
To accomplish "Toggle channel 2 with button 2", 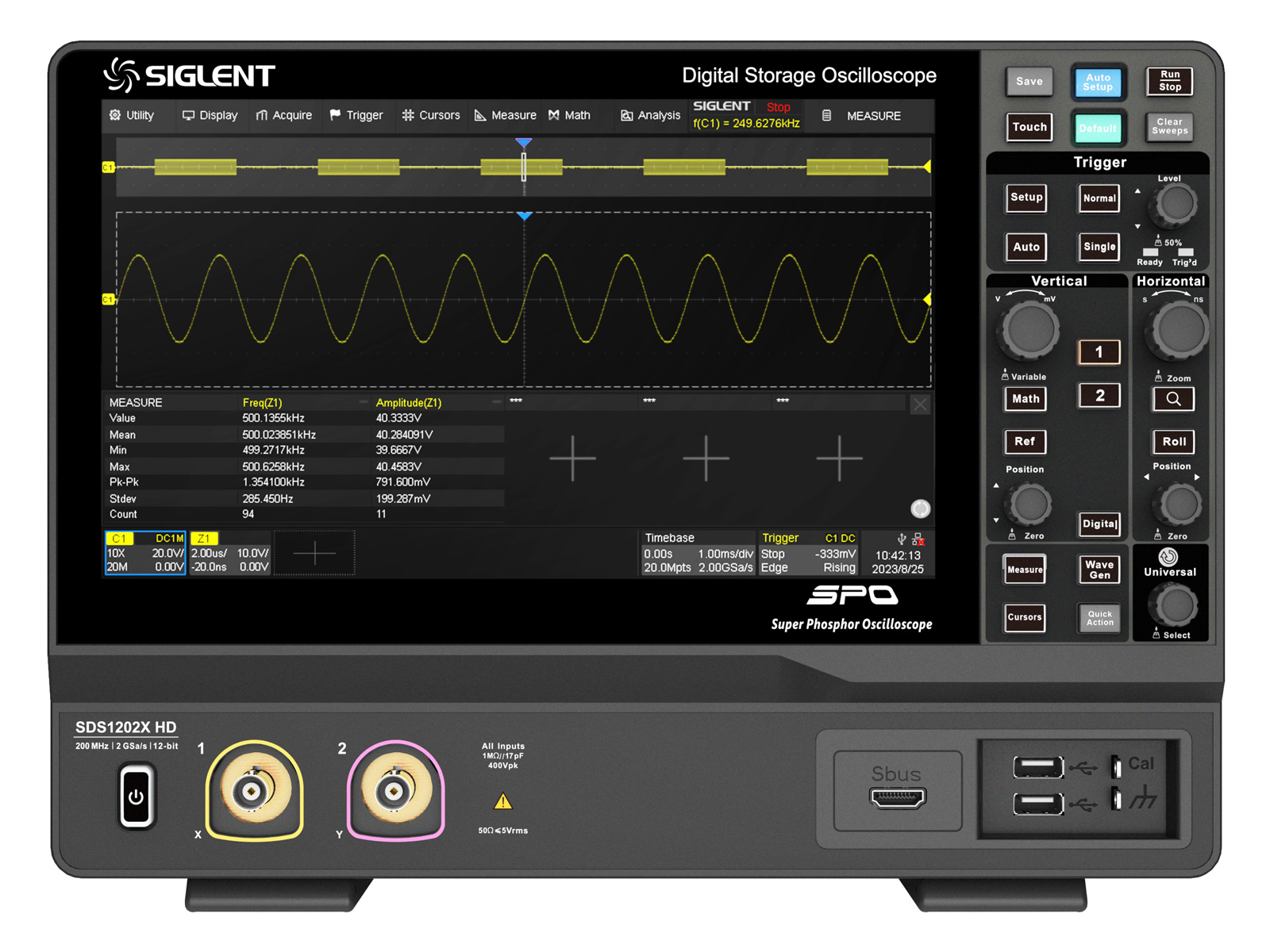I will point(1099,395).
